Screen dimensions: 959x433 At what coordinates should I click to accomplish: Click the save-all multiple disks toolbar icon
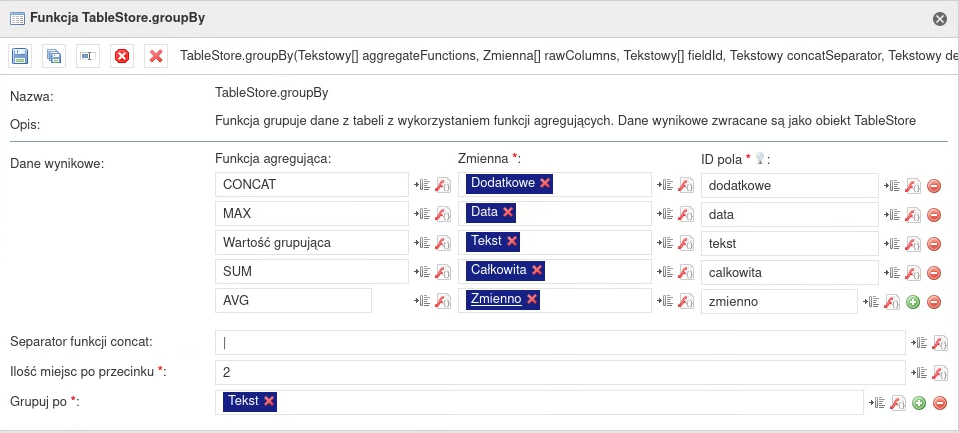[54, 56]
